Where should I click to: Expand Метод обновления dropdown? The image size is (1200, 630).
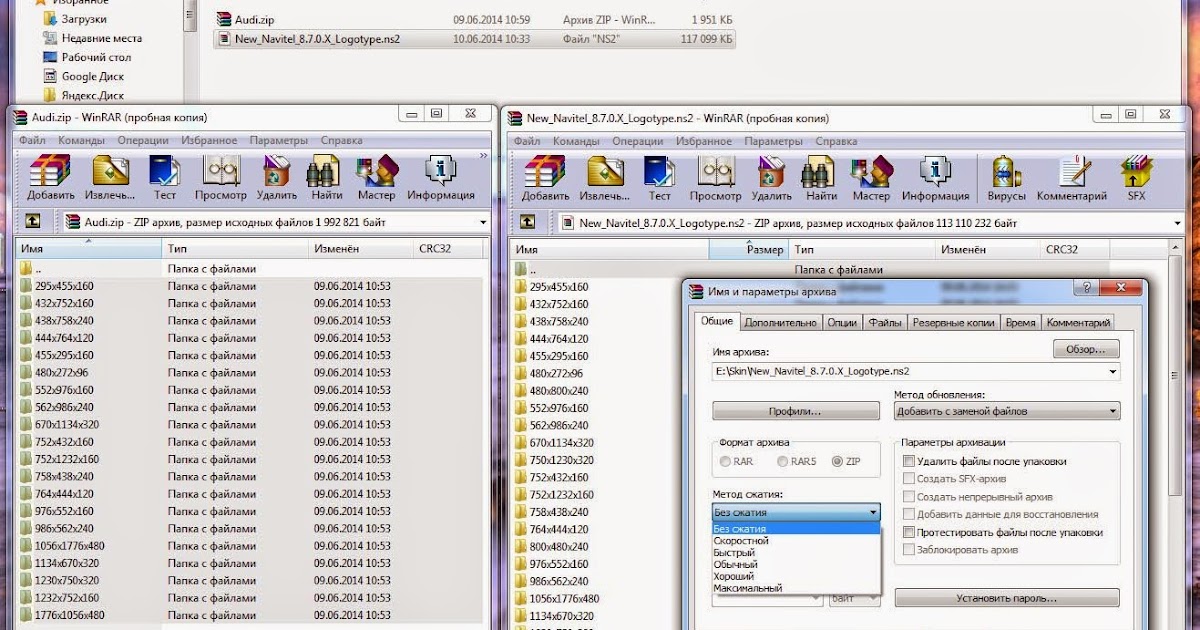point(1112,411)
